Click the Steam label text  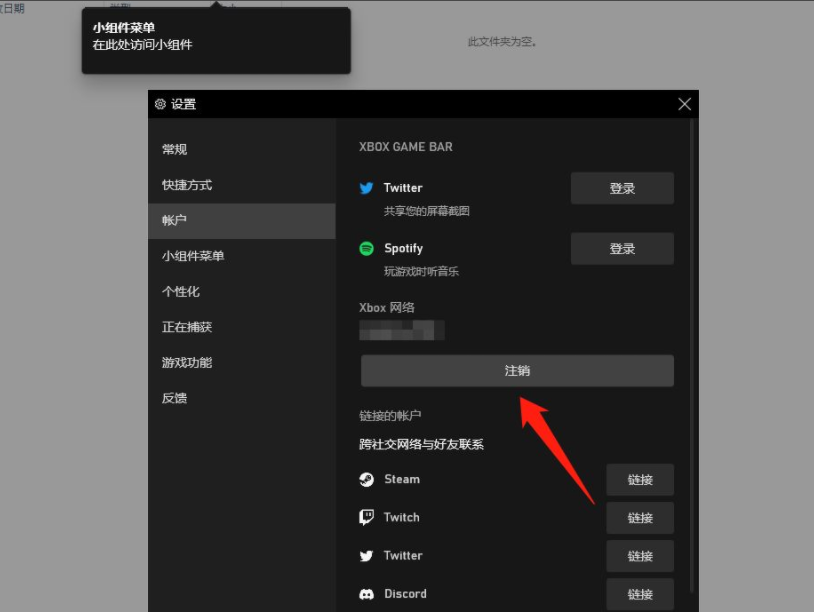click(402, 479)
